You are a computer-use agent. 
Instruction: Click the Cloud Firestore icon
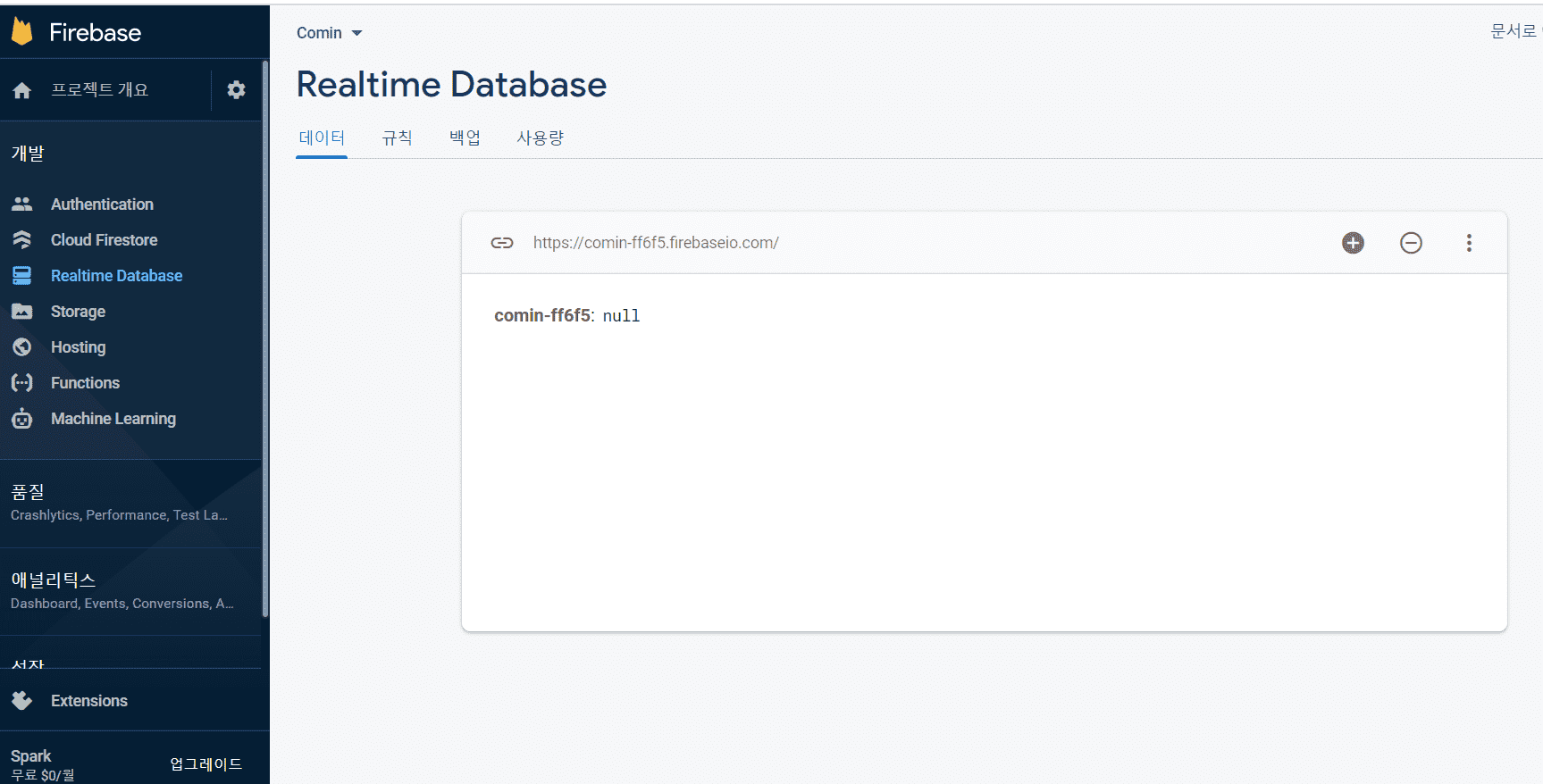pos(22,240)
